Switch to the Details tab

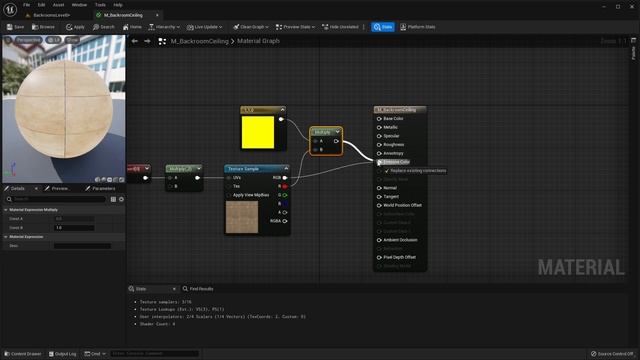tap(18, 189)
